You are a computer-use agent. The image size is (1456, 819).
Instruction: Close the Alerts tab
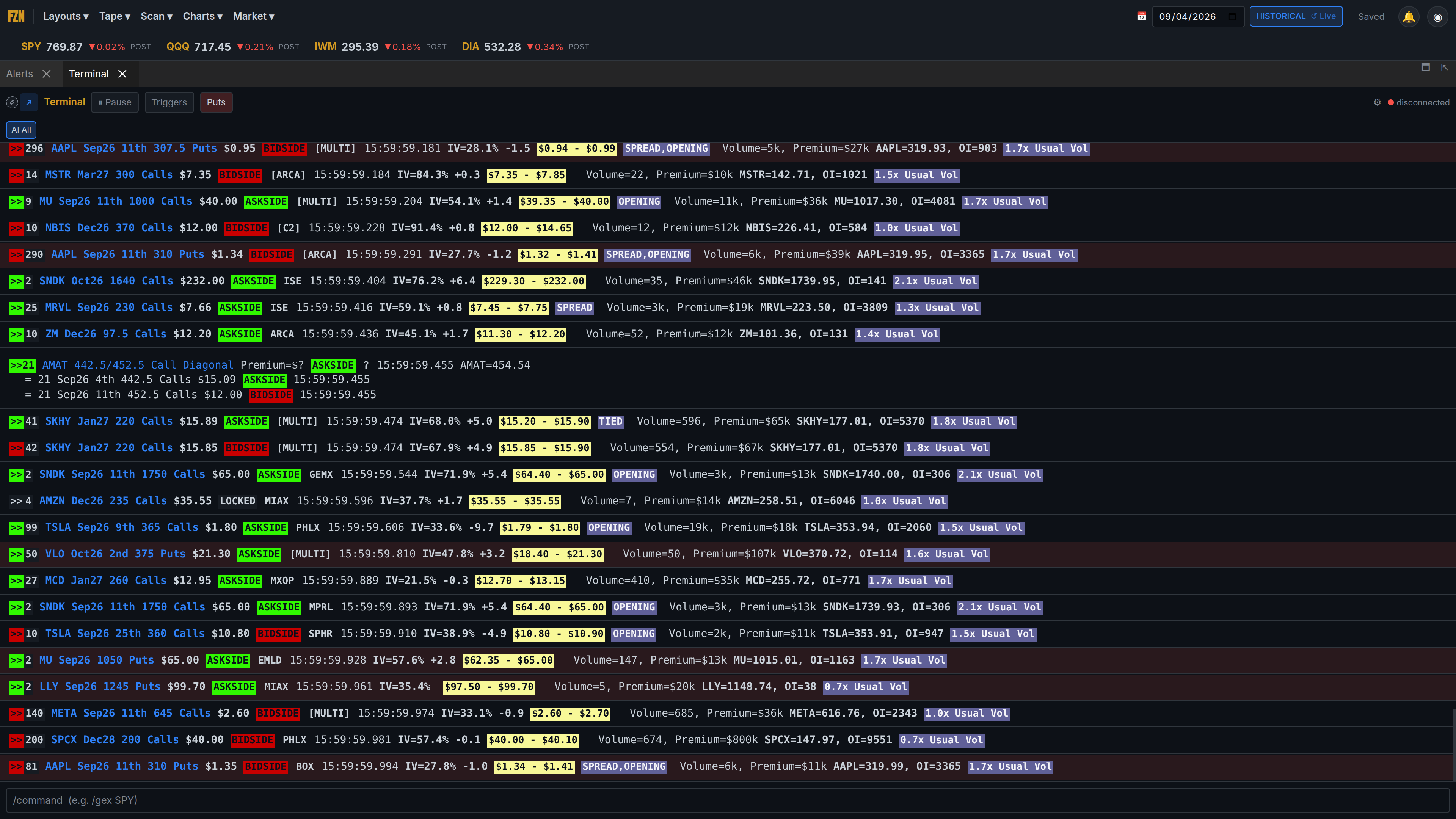coord(47,74)
